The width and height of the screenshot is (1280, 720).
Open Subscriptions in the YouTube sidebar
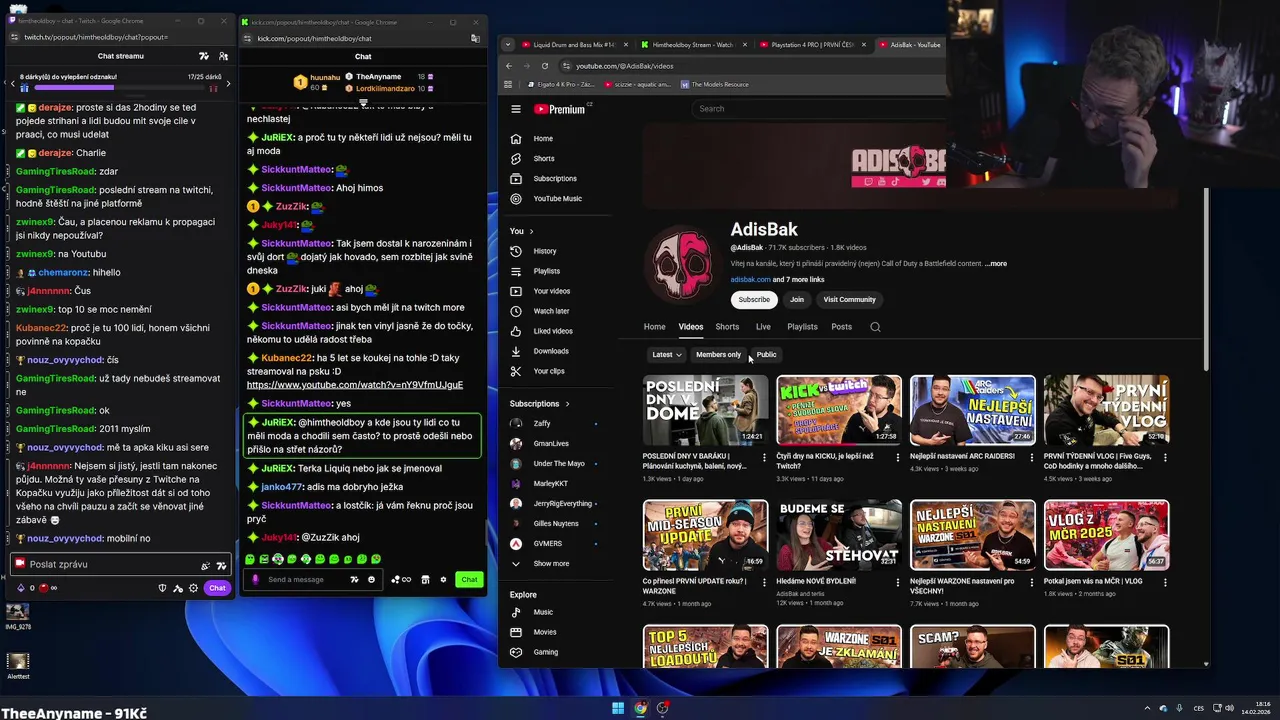[x=555, y=178]
